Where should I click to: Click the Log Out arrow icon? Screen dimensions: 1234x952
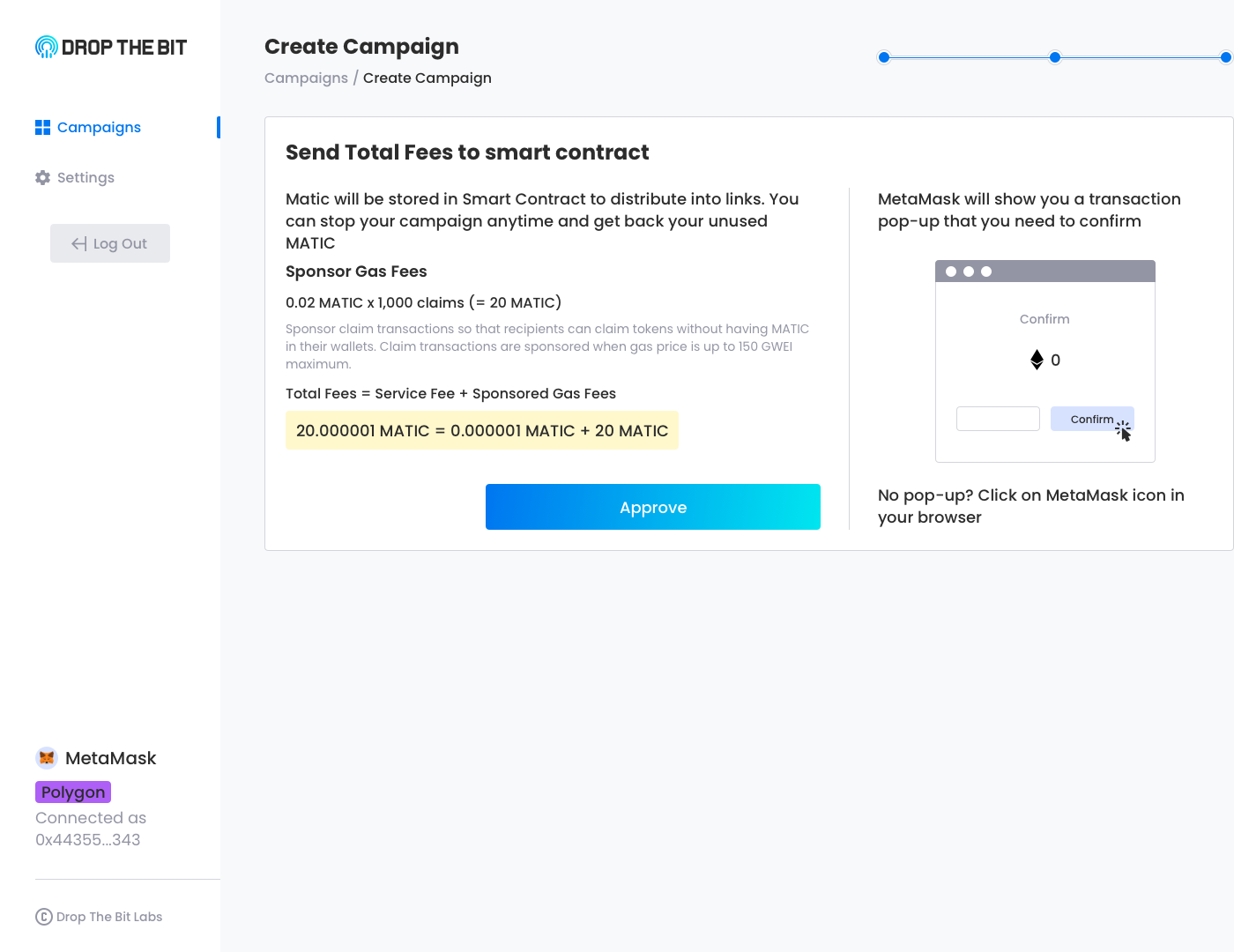point(79,244)
